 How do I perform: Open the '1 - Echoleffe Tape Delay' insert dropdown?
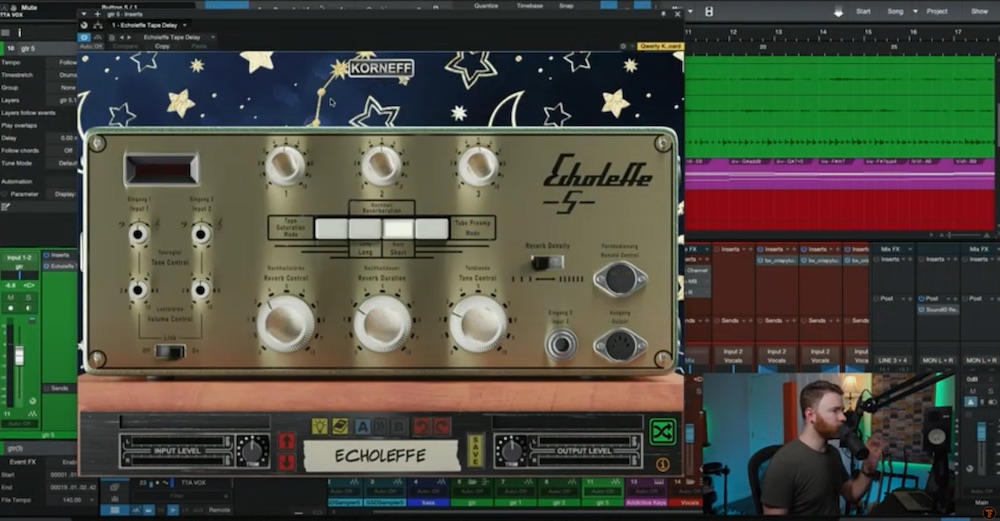(x=149, y=25)
